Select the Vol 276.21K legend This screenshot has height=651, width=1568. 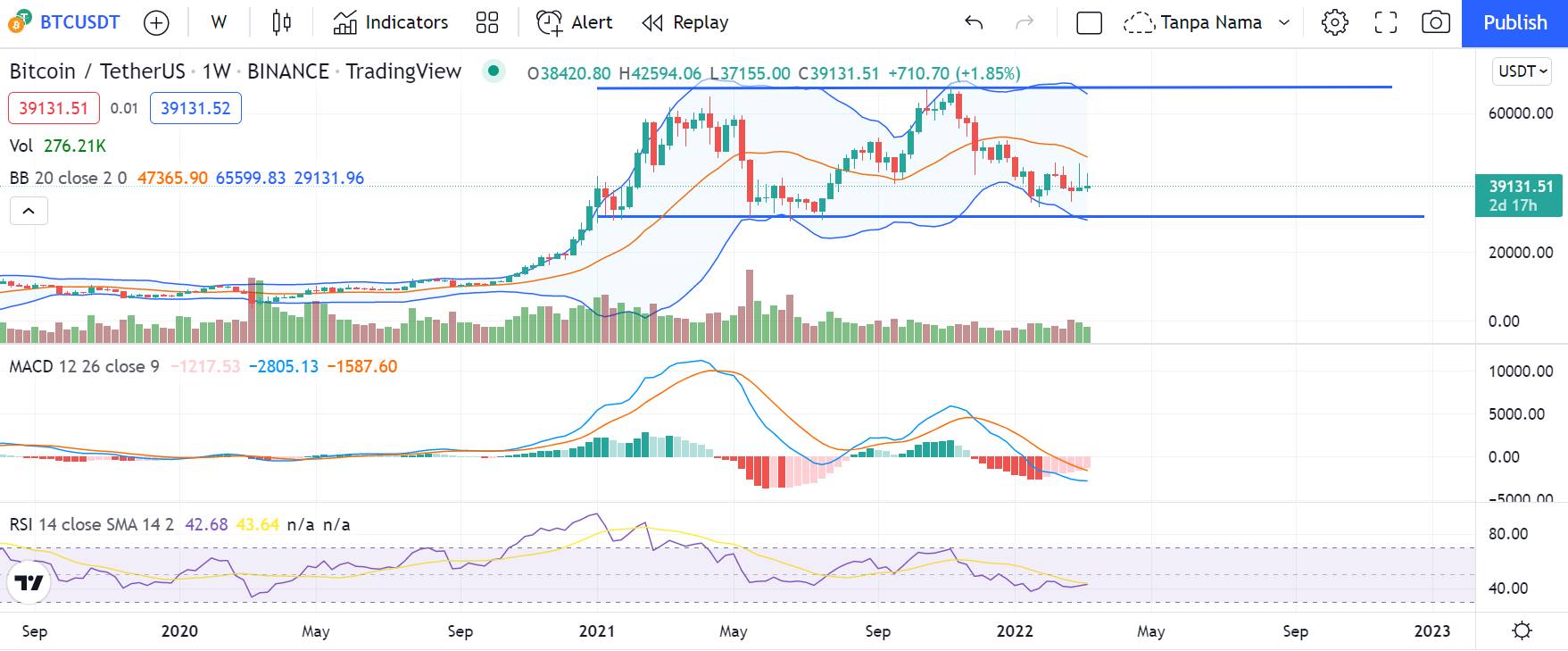pyautogui.click(x=58, y=146)
